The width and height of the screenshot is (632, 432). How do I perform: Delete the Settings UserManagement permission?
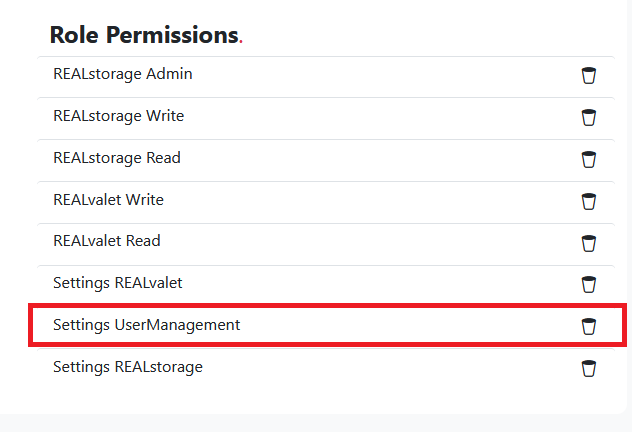(x=588, y=326)
